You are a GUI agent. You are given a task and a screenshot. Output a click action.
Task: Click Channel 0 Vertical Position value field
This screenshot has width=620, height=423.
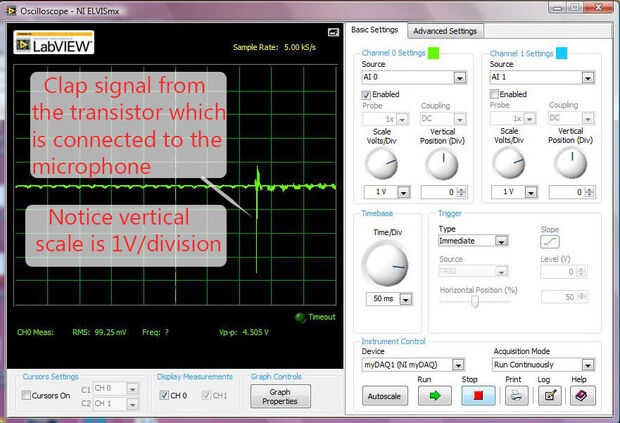tap(439, 192)
